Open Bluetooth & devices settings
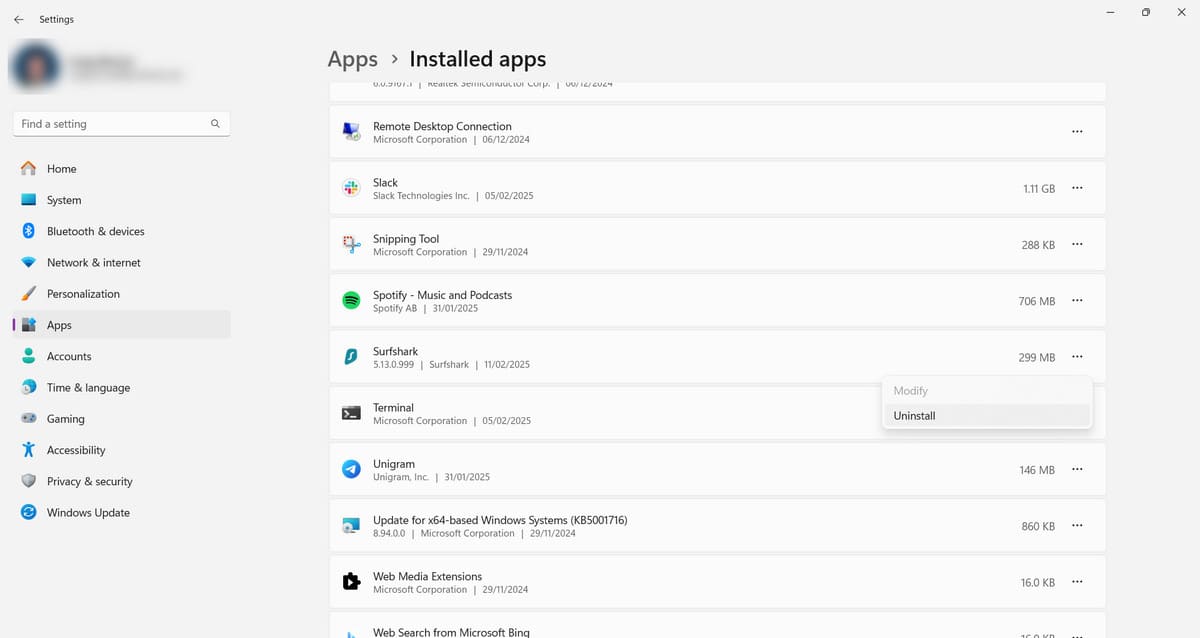Image resolution: width=1200 pixels, height=638 pixels. coord(121,231)
